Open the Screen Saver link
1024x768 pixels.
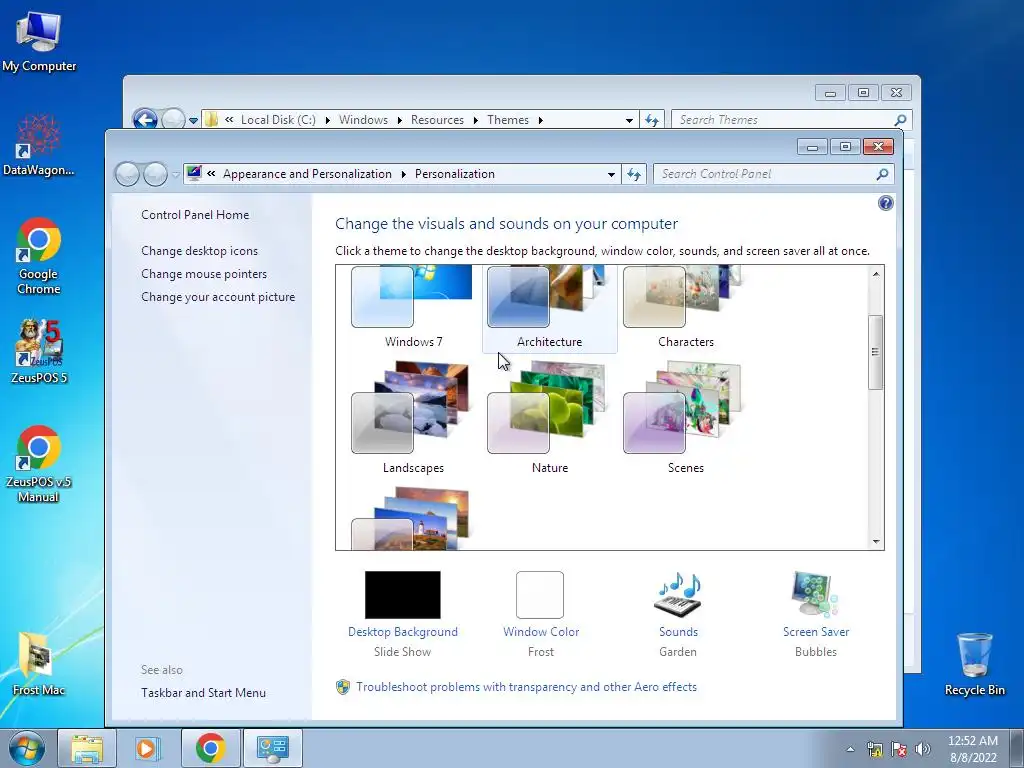[816, 632]
